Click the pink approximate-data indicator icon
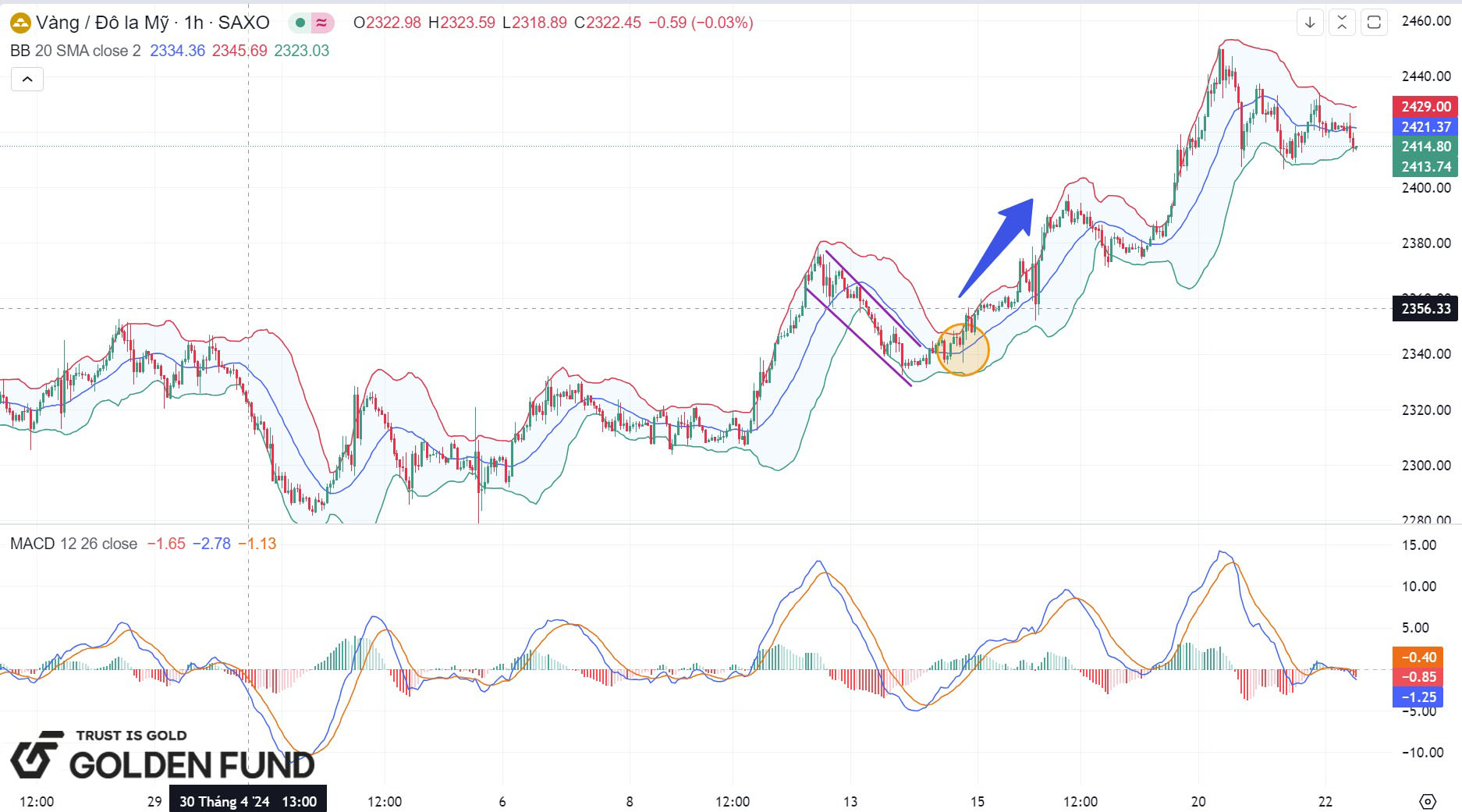1462x812 pixels. click(x=321, y=23)
